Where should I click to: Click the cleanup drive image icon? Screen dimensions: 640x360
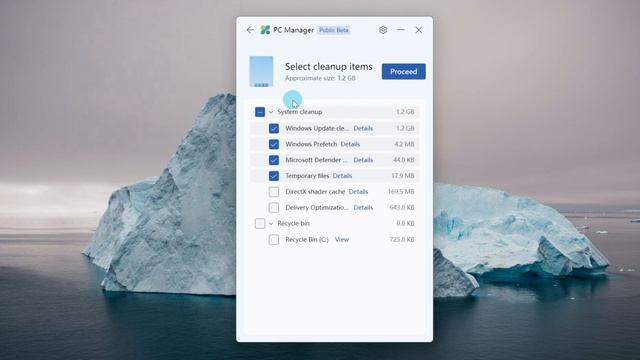click(261, 71)
